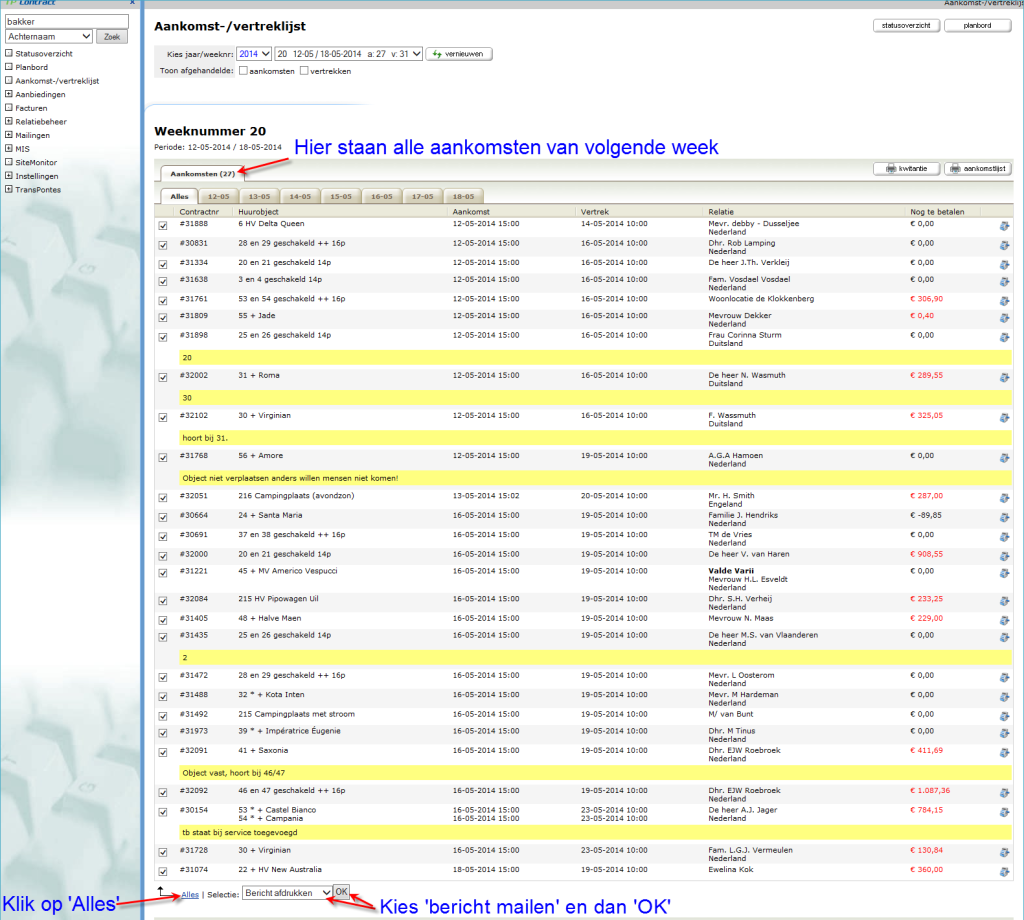The width and height of the screenshot is (1024, 920).
Task: Click print icon for contract #32002 row
Action: [x=1003, y=377]
